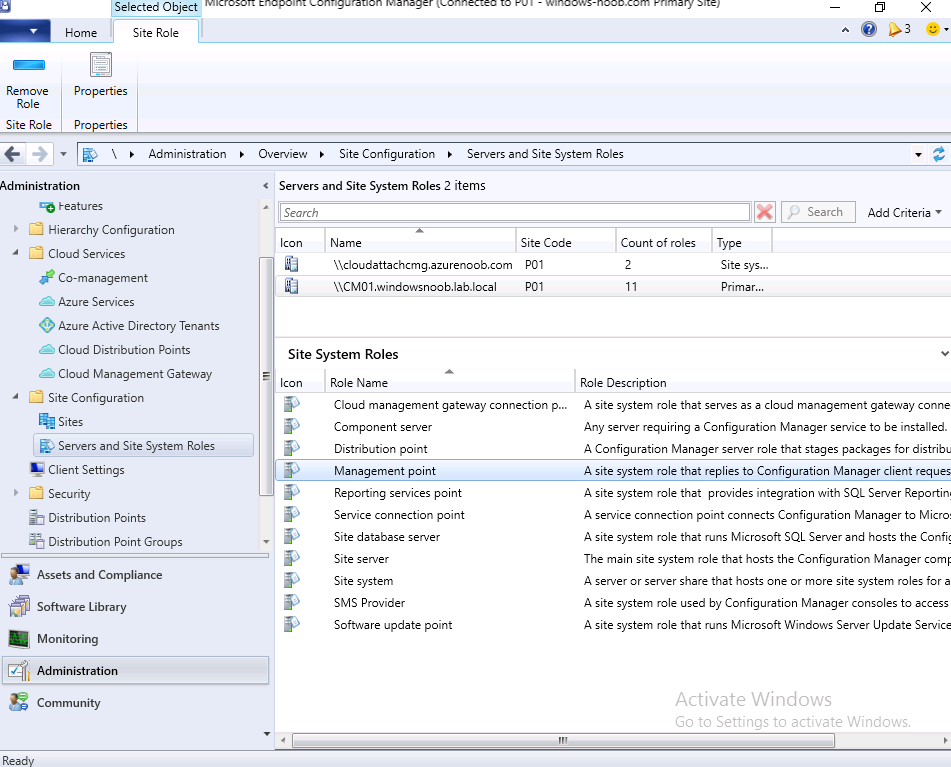The height and width of the screenshot is (767, 951).
Task: Open the notifications flag icon
Action: [895, 28]
